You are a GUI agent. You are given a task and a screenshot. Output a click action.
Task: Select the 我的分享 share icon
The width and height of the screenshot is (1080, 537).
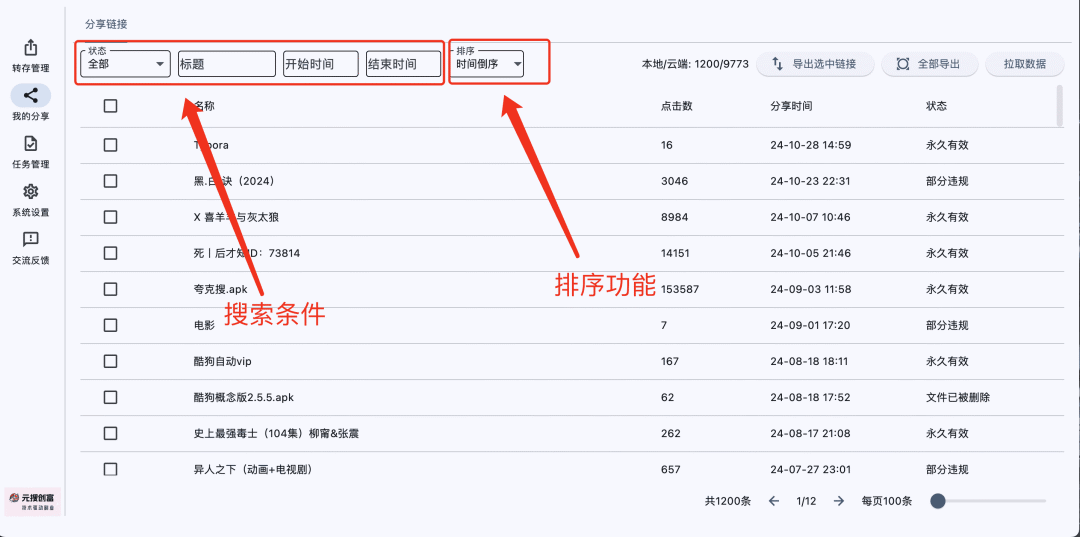[30, 95]
